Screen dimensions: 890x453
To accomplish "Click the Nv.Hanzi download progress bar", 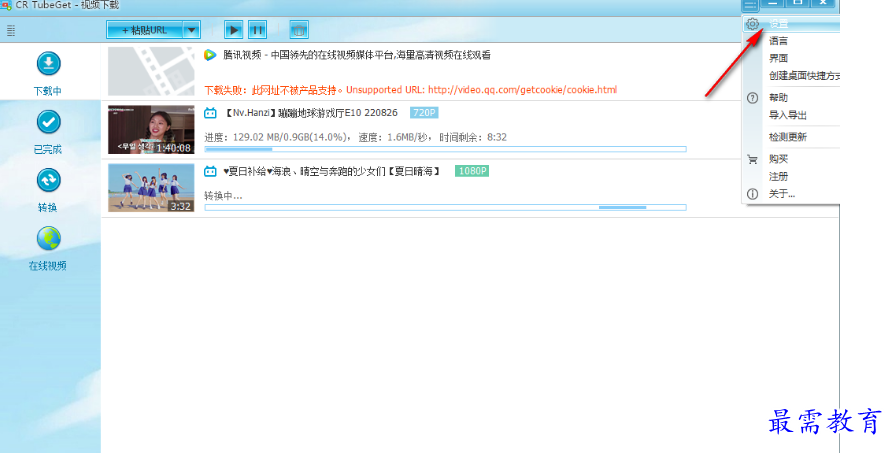I will [446, 149].
